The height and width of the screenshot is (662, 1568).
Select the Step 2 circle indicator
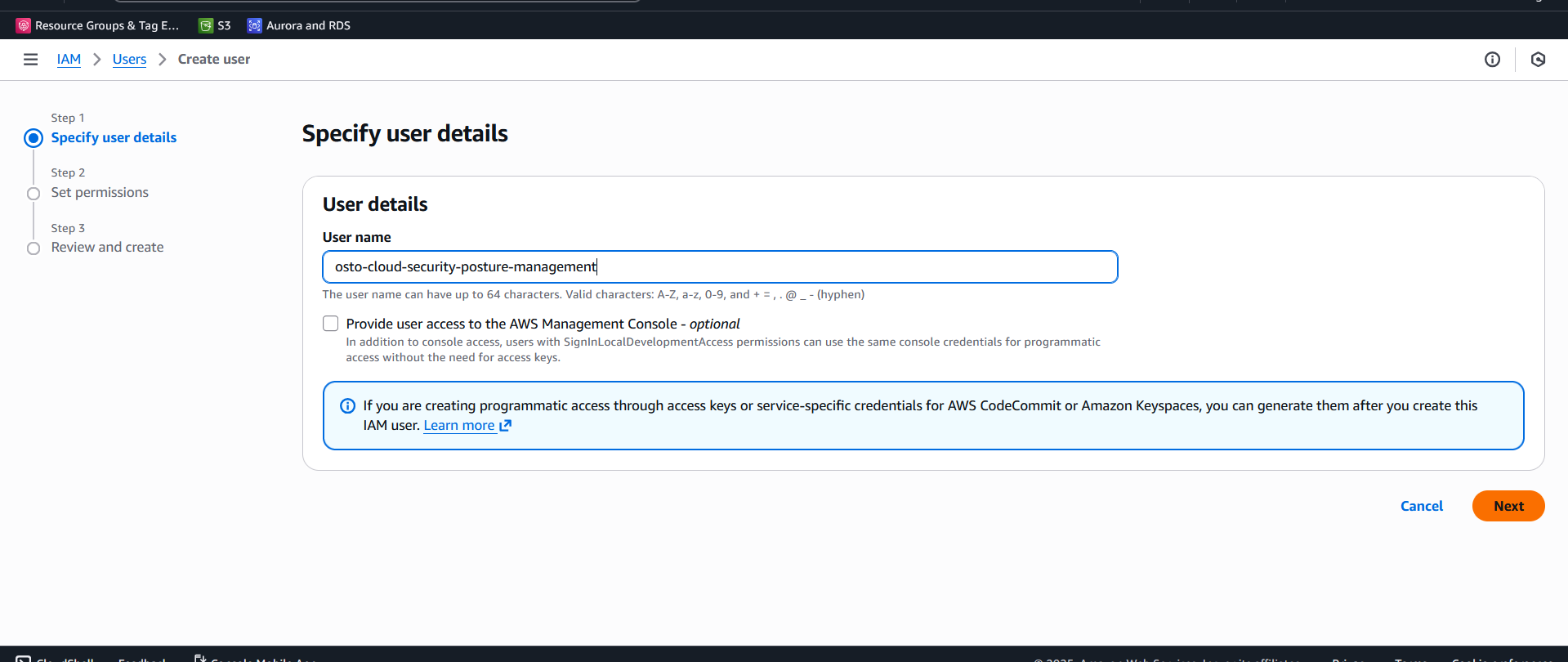[x=34, y=194]
